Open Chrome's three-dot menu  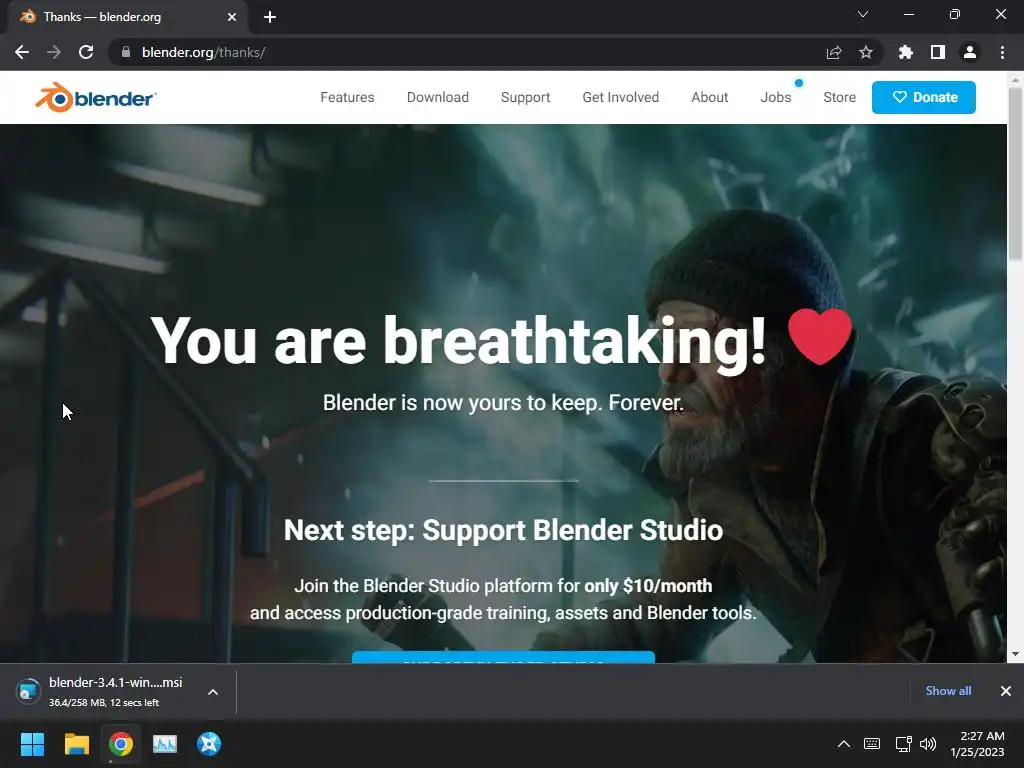pyautogui.click(x=1002, y=52)
